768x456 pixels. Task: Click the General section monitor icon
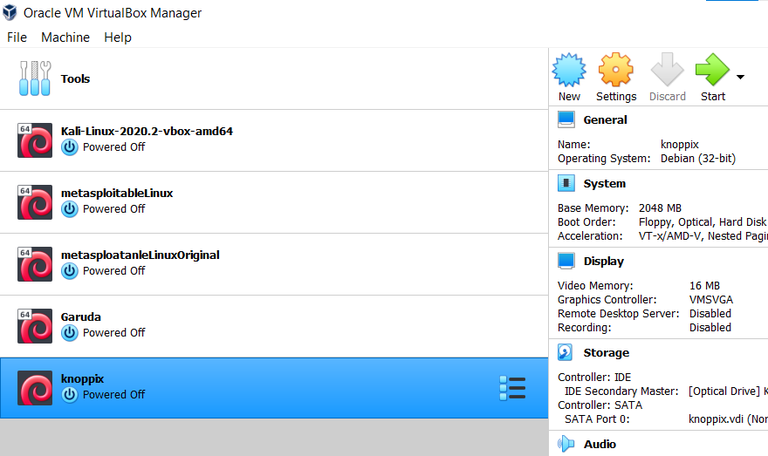click(566, 120)
